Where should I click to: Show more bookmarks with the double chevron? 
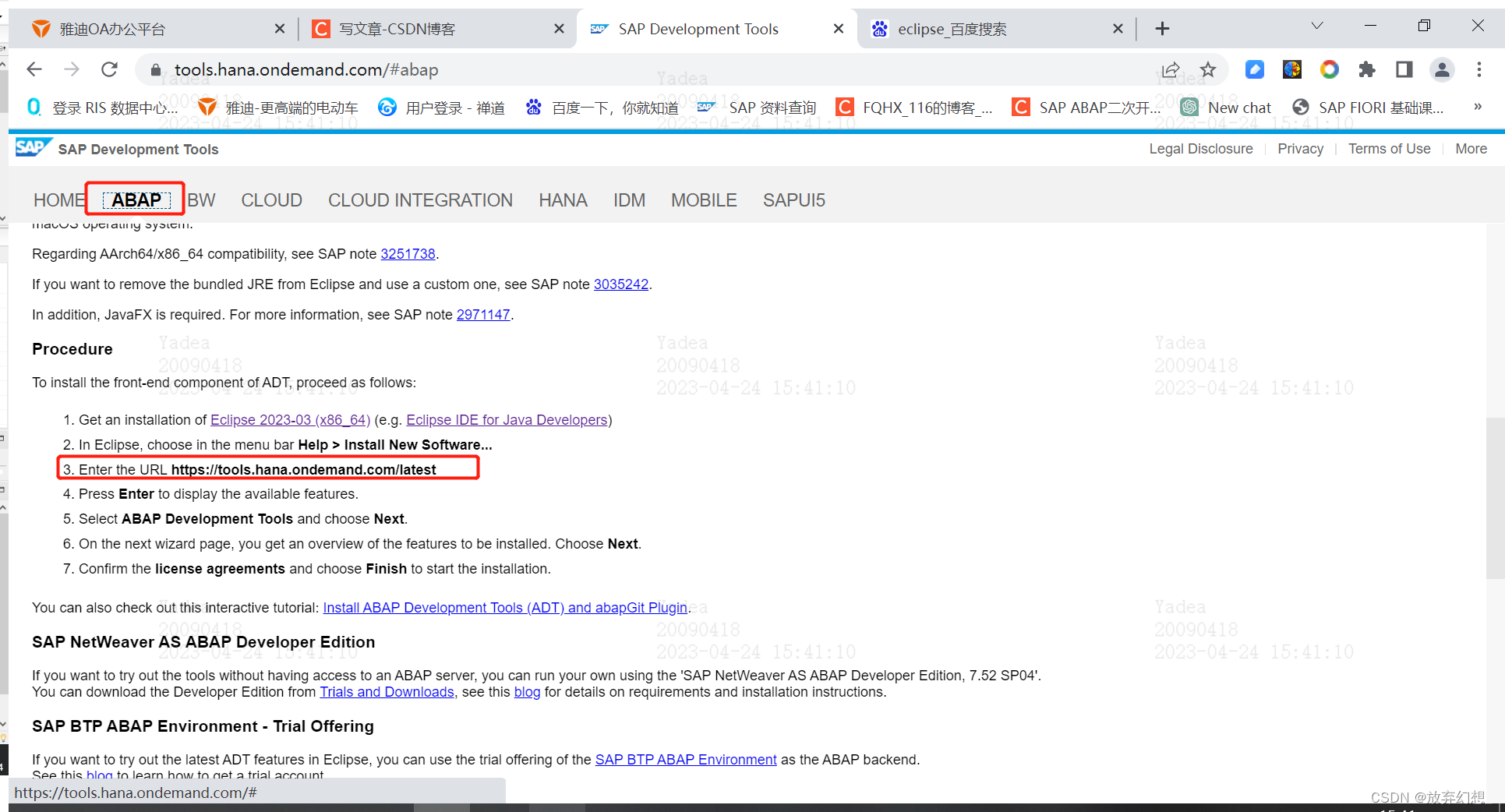click(x=1478, y=107)
